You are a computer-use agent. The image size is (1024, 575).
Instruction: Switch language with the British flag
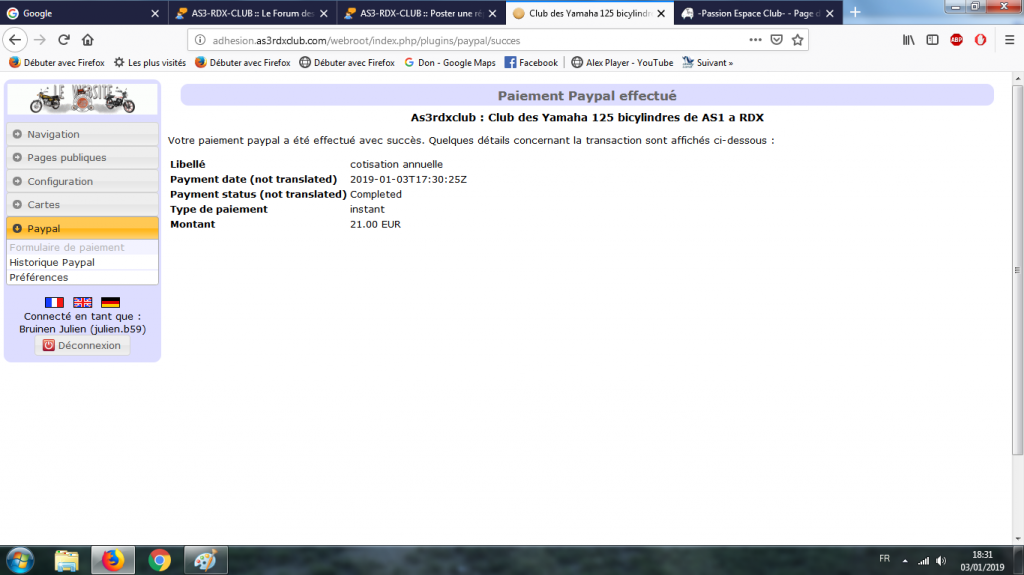(x=83, y=302)
